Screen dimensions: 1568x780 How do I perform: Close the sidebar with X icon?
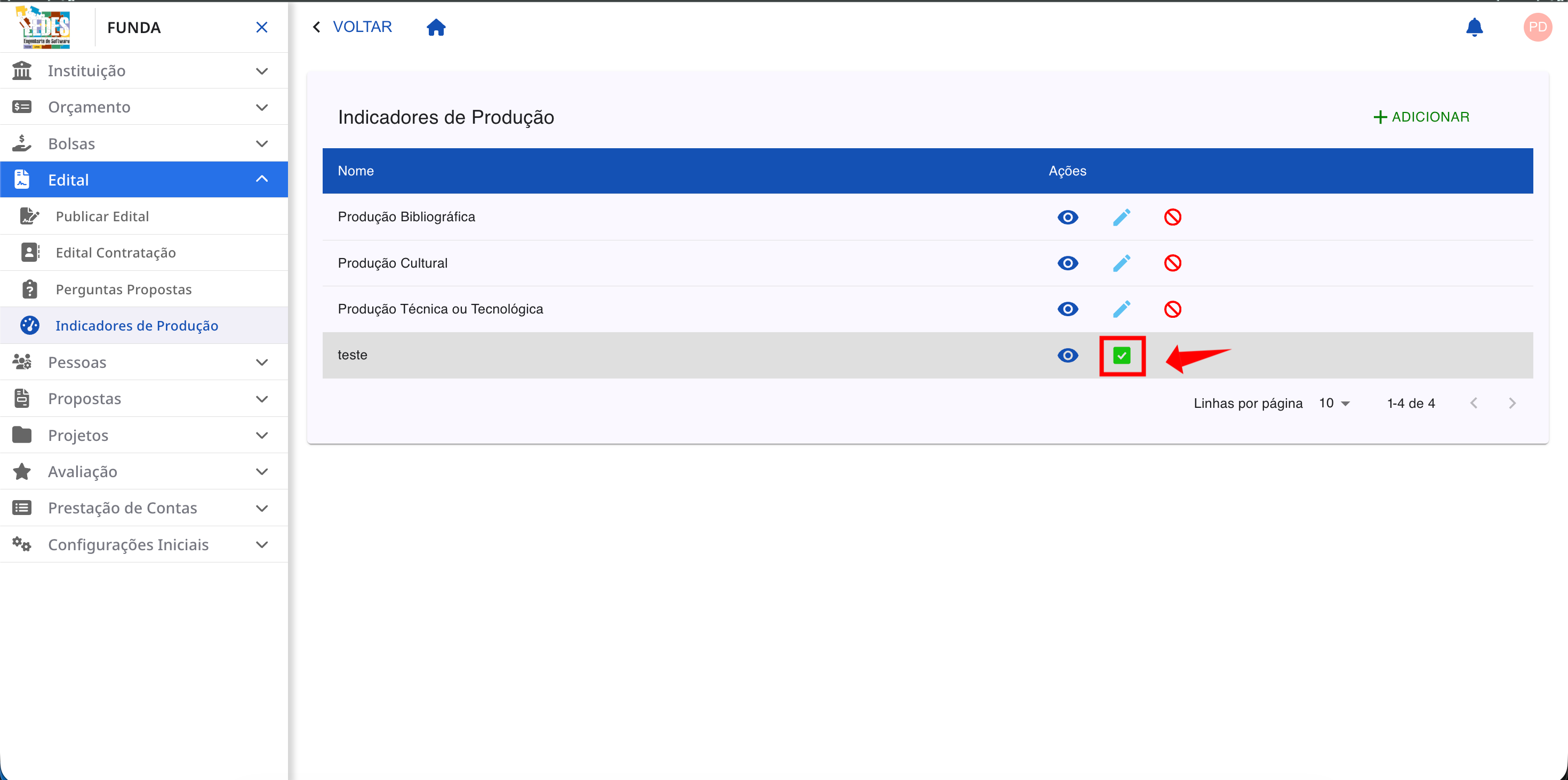(x=262, y=27)
